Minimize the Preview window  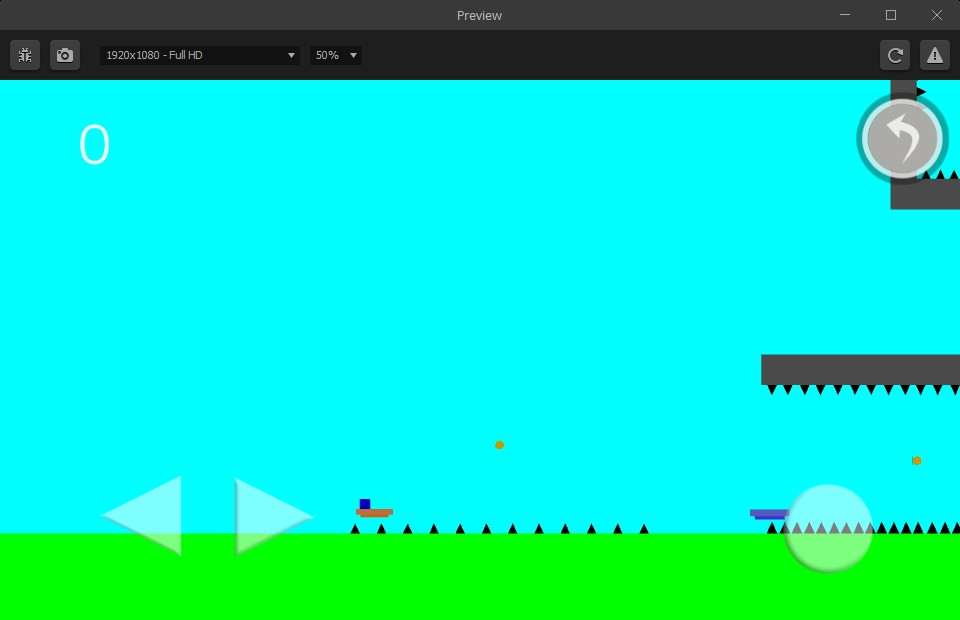tap(845, 15)
